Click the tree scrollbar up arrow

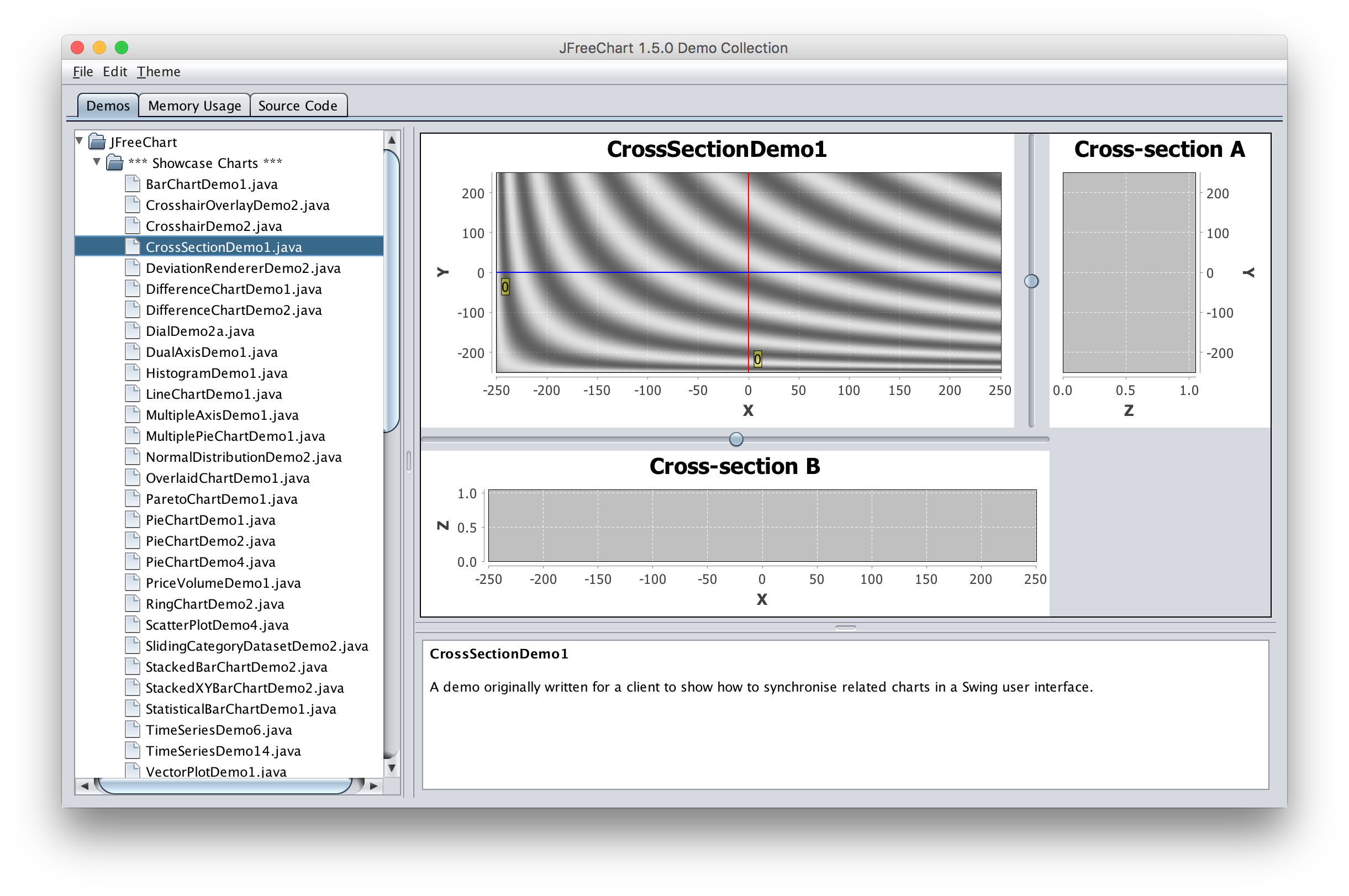coord(392,140)
